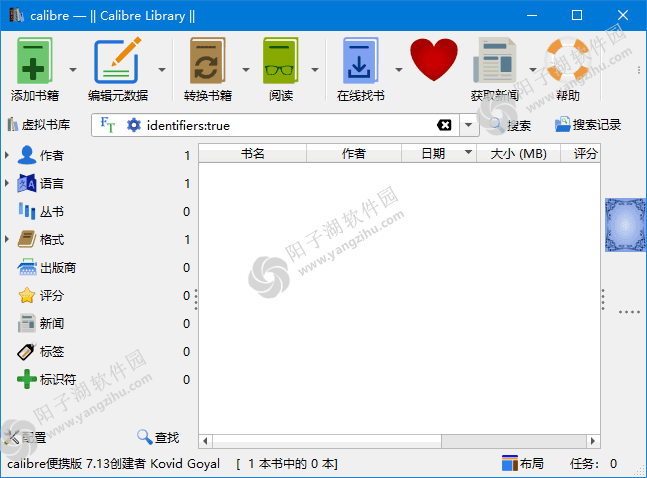The height and width of the screenshot is (478, 647).
Task: Click Get Books Online (在线找书) icon
Action: click(360, 61)
